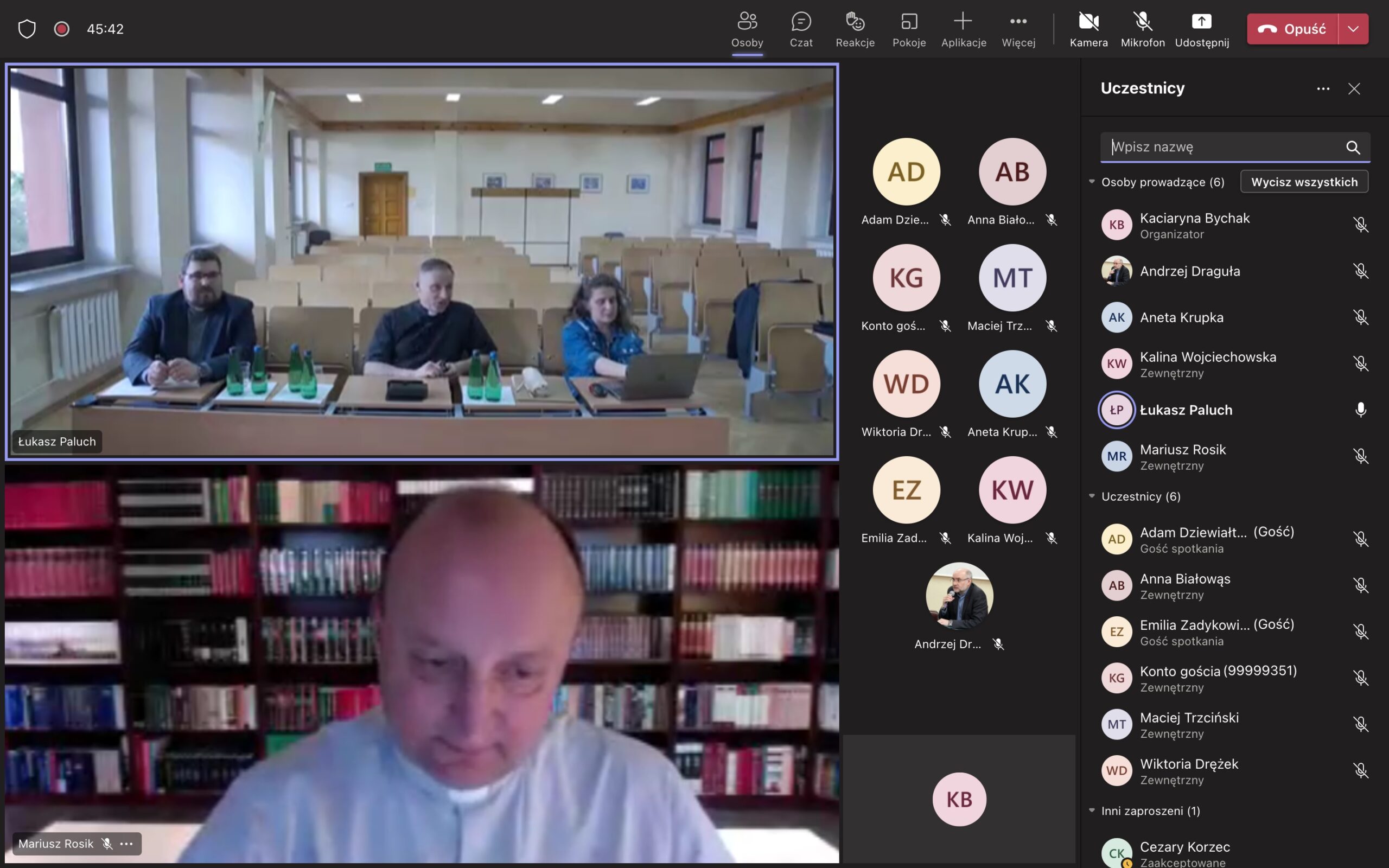Click the Udostępnij share screen icon
The width and height of the screenshot is (1389, 868).
coord(1201,22)
